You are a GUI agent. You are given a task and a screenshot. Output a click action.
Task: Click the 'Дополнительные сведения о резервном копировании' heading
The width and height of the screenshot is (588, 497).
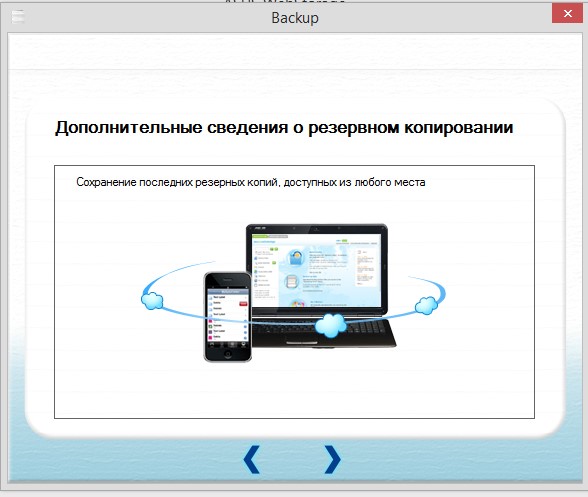[284, 128]
